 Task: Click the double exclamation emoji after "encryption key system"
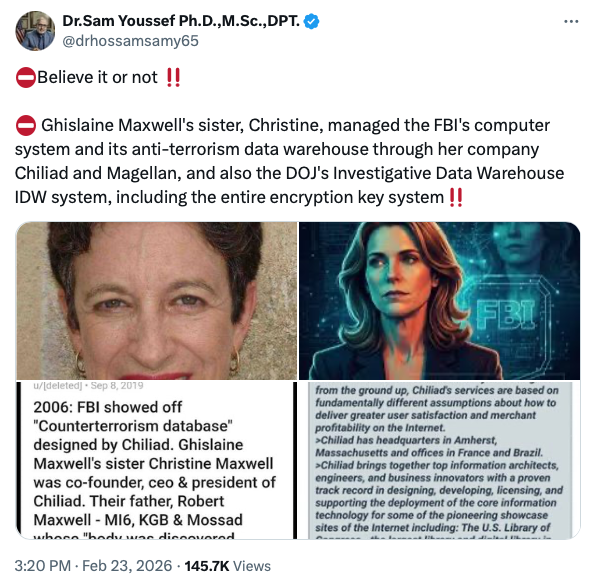[x=456, y=198]
